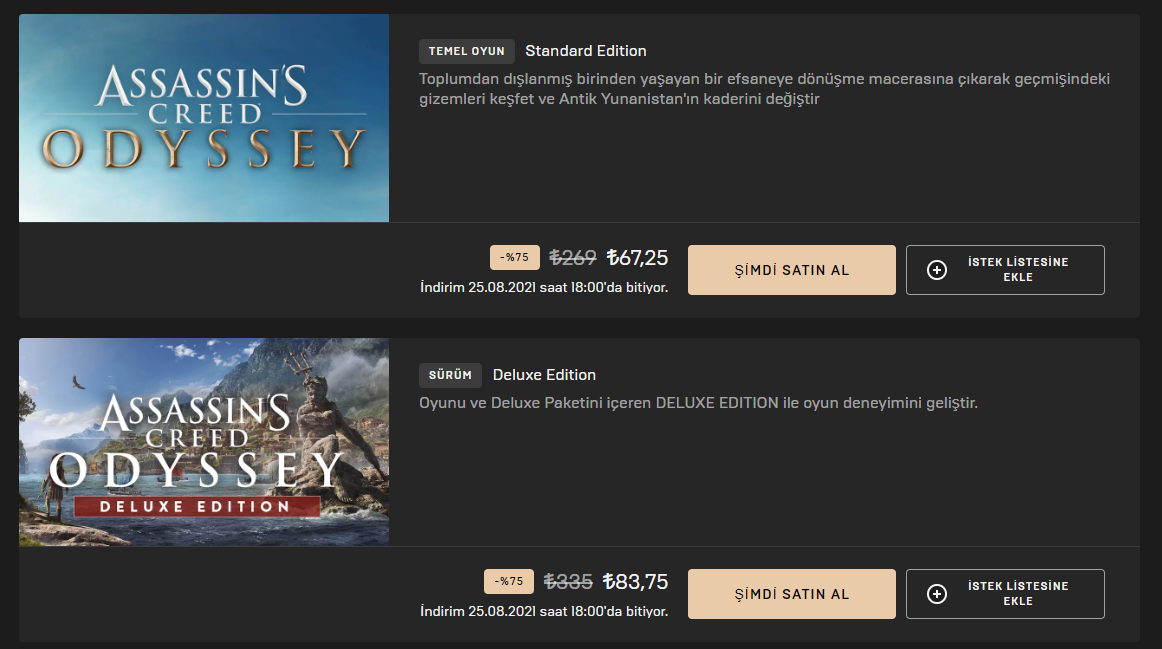Click the discounted price ₺67,25
1162x649 pixels.
(x=637, y=258)
